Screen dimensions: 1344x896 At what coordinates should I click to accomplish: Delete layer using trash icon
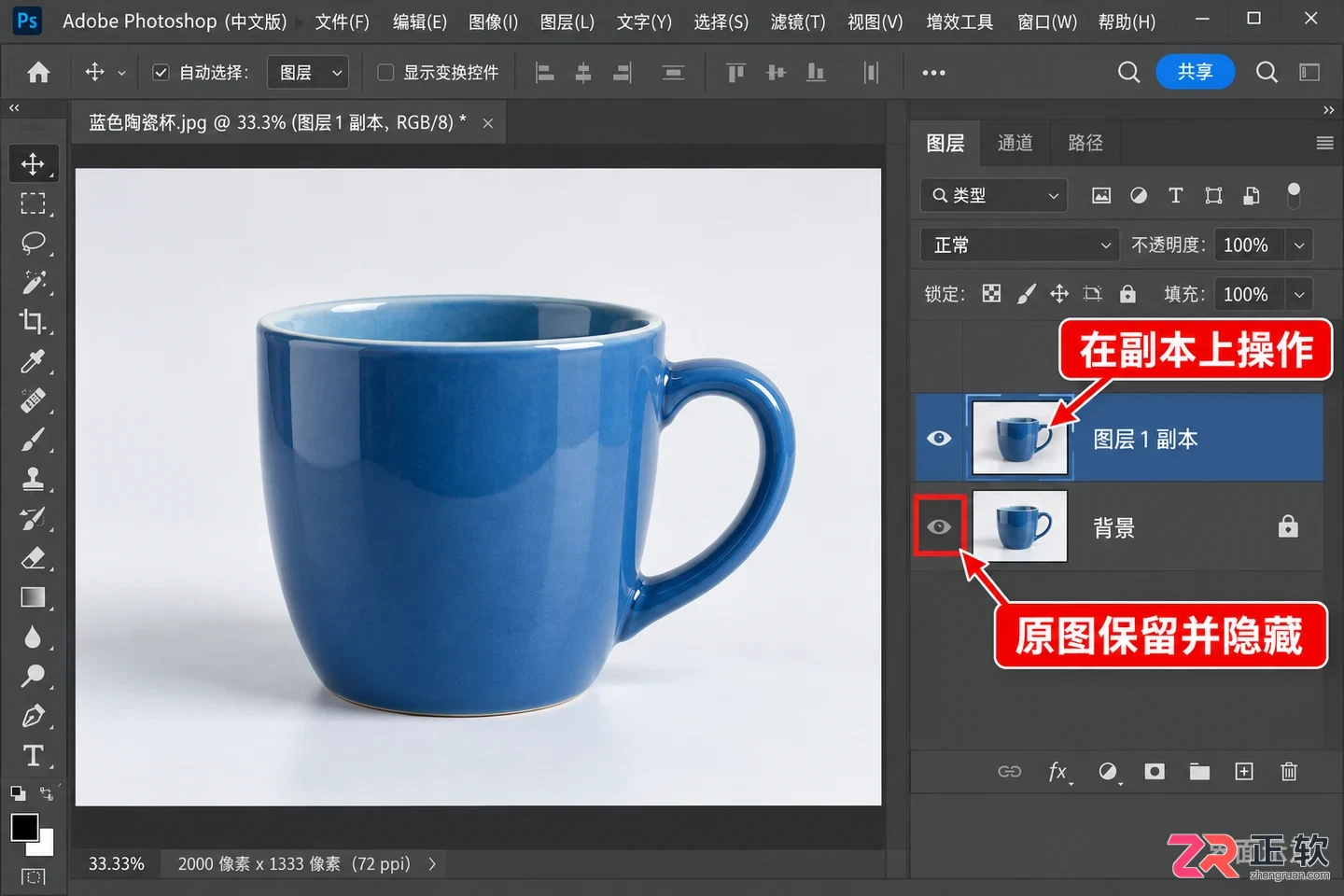[1289, 772]
